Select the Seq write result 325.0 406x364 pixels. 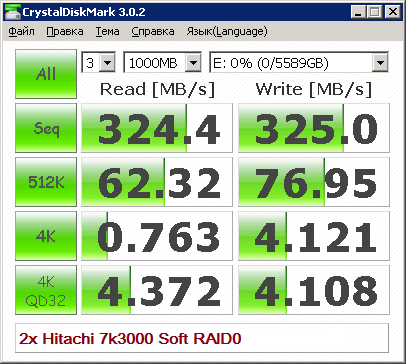coord(314,128)
